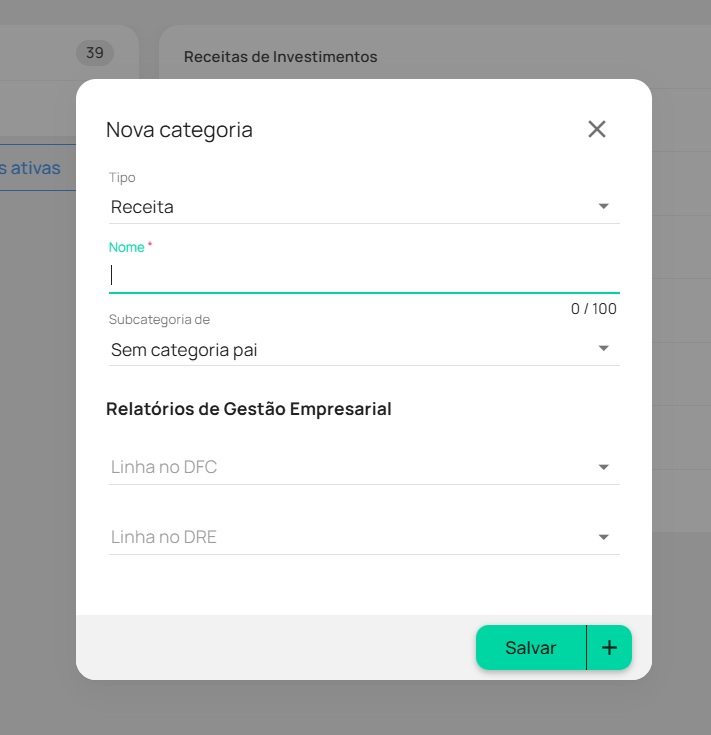The image size is (711, 735).
Task: Click the plus icon beside Salvar
Action: [x=609, y=647]
